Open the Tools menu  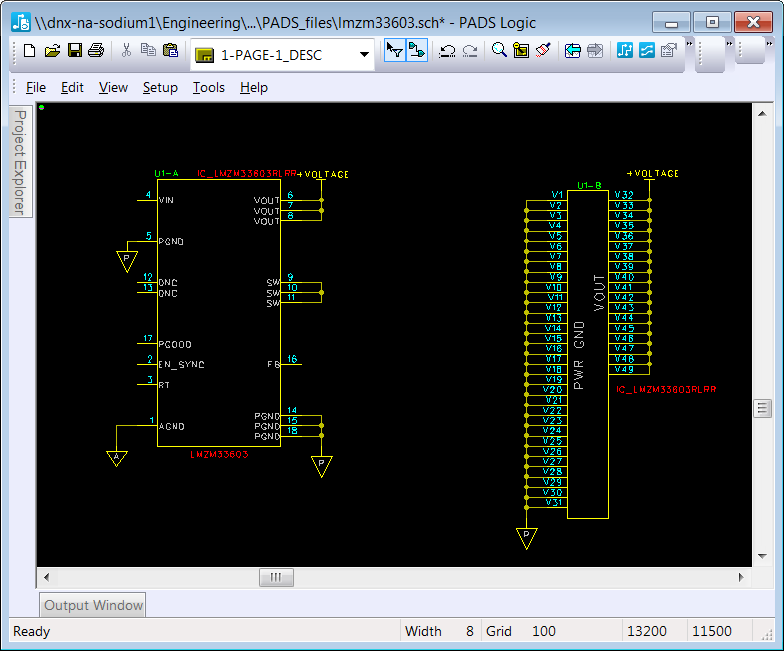pos(208,88)
